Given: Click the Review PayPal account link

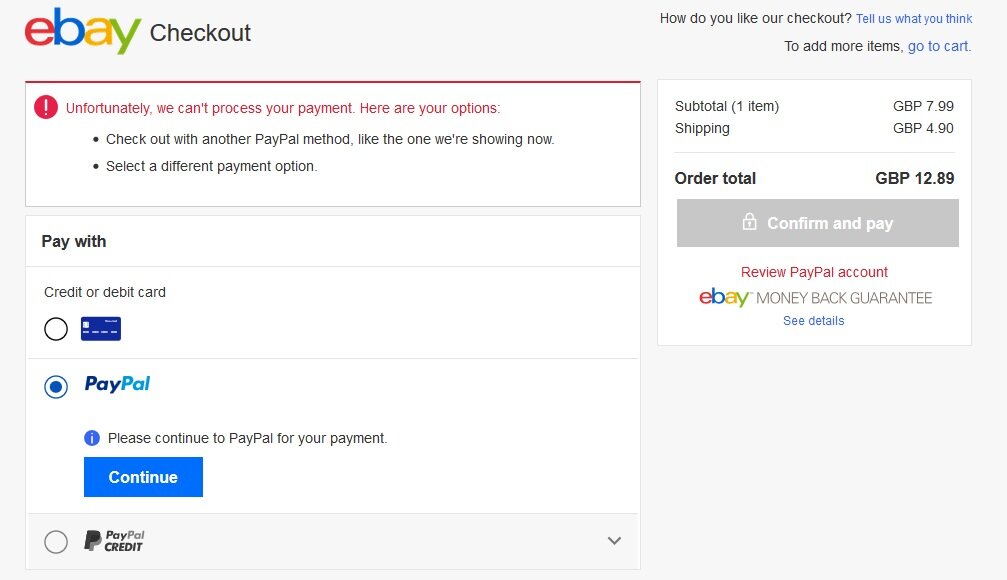Looking at the screenshot, I should tap(814, 272).
